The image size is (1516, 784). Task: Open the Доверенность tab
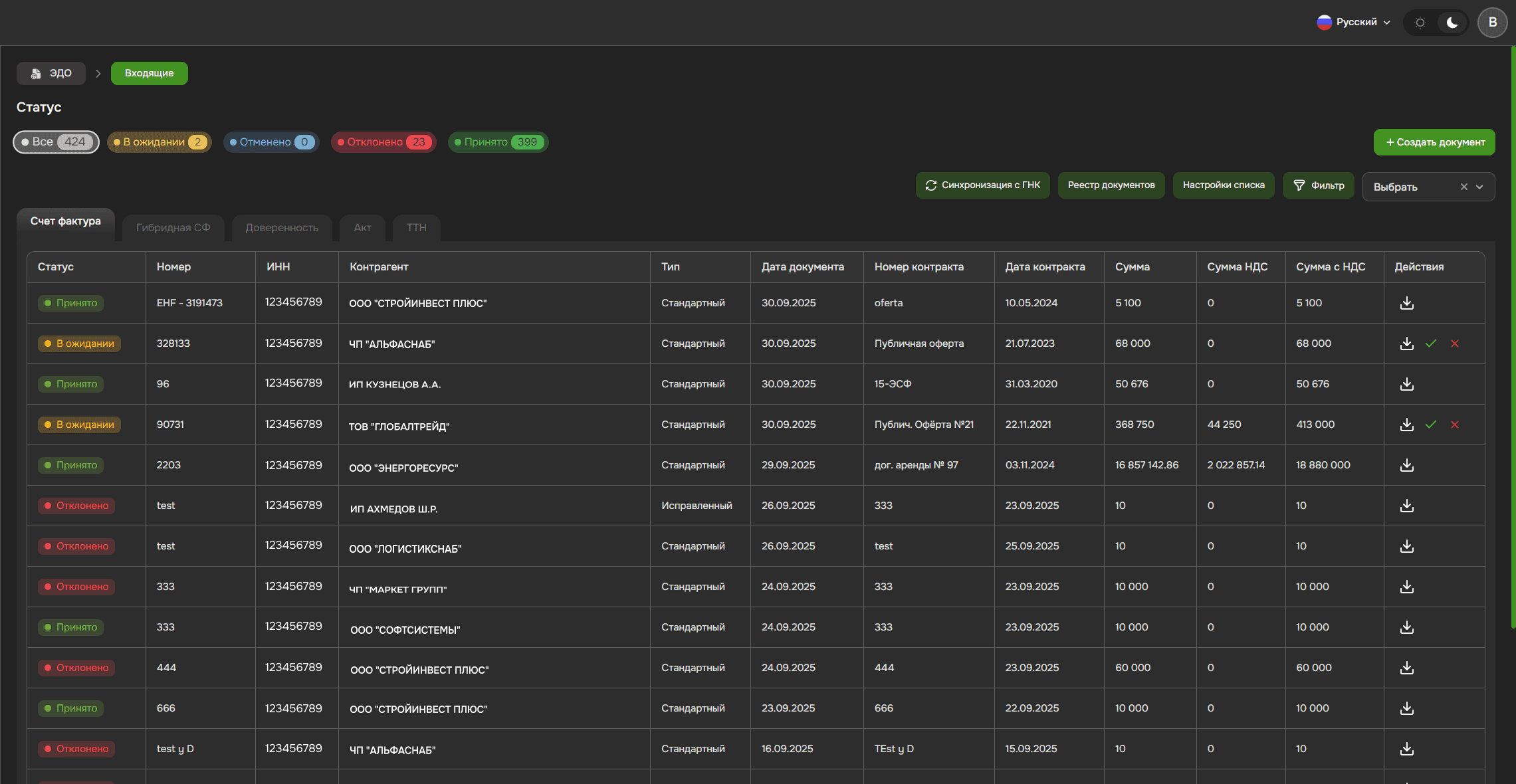(x=281, y=228)
